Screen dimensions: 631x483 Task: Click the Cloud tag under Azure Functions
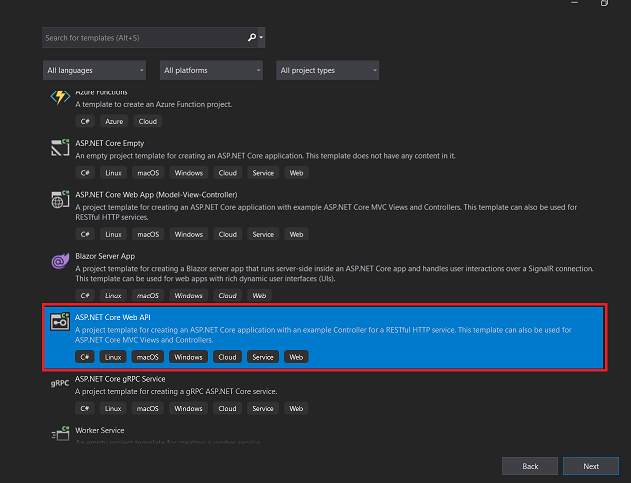click(148, 121)
